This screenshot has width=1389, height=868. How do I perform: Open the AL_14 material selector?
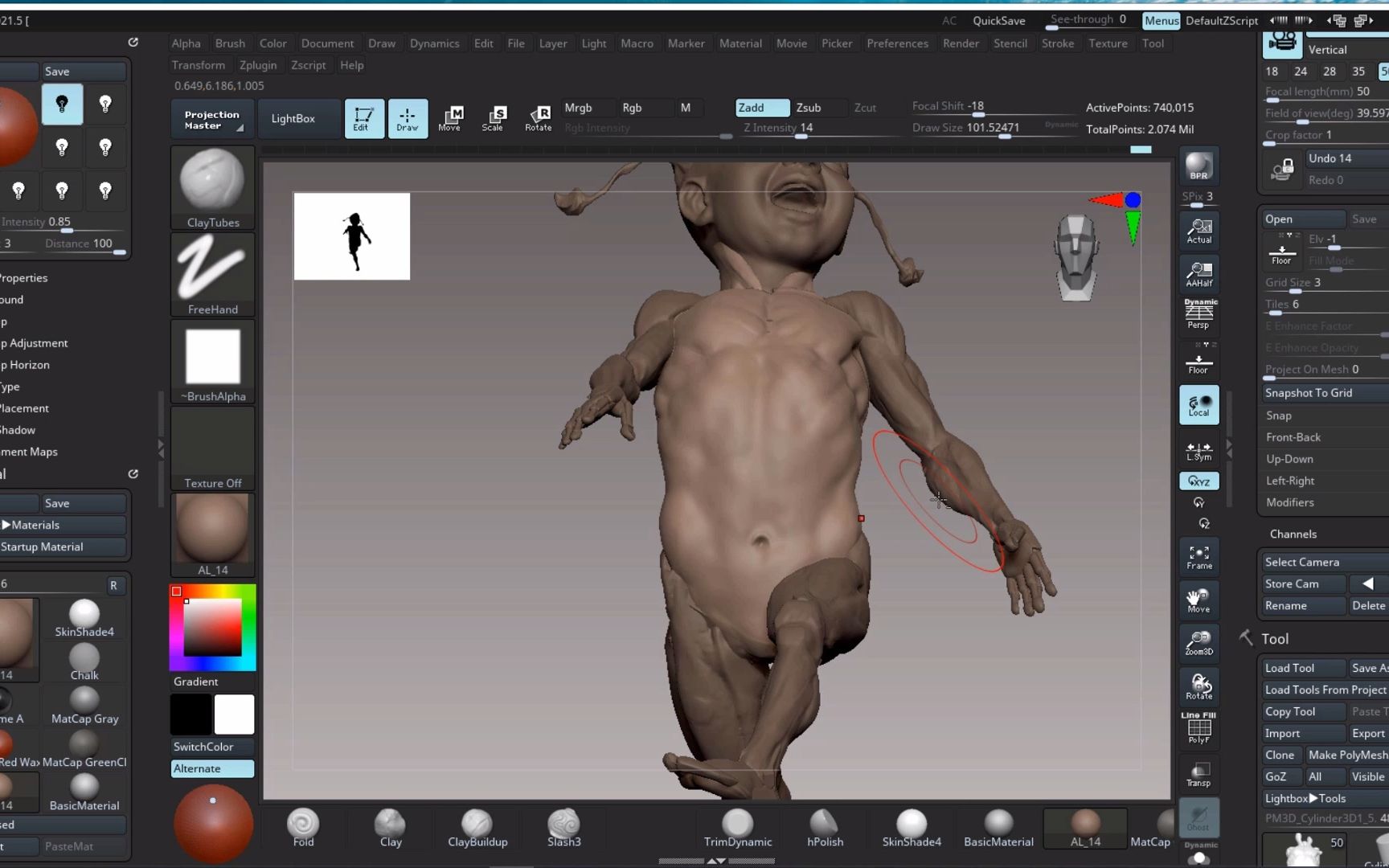tap(213, 535)
